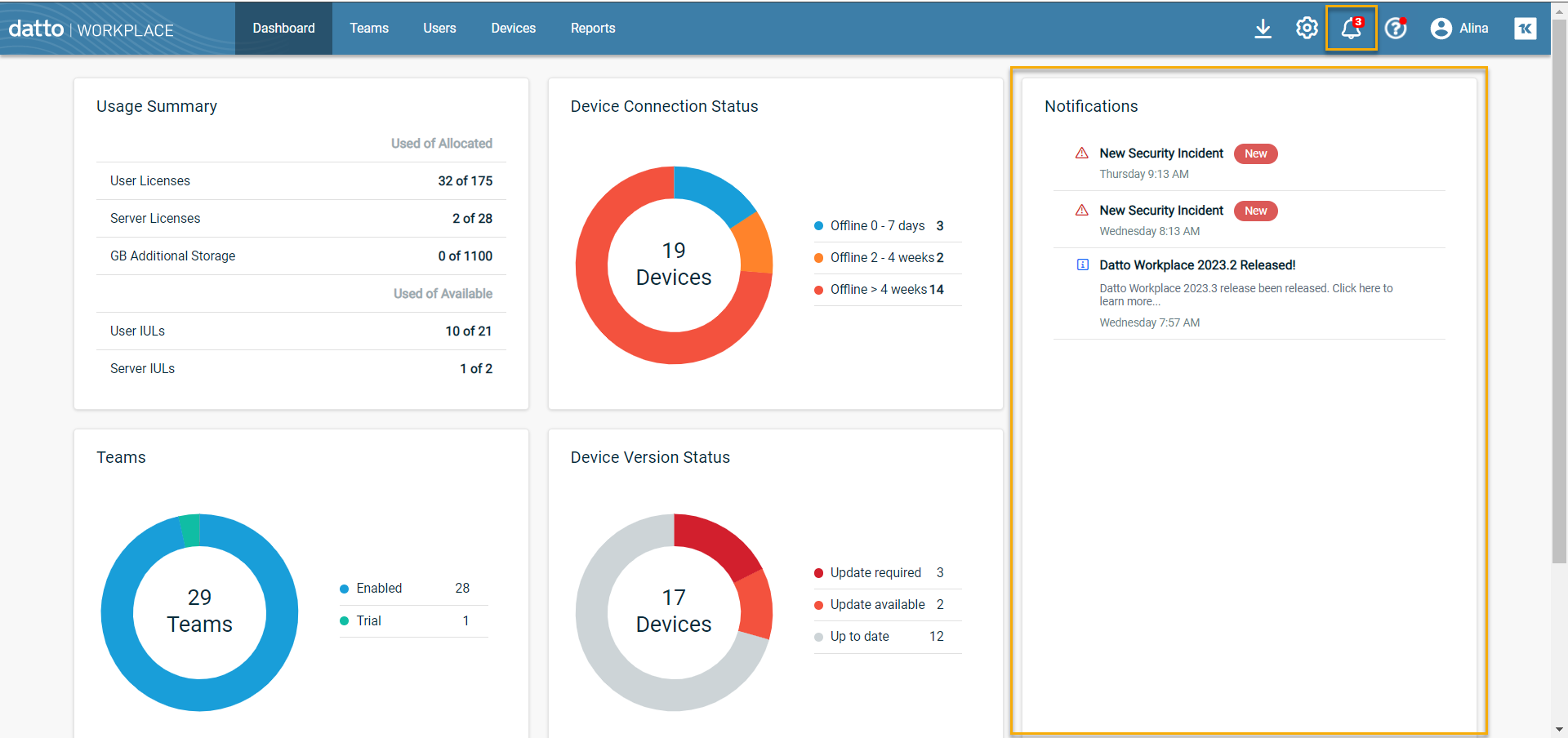Go to the Devices tab

coord(513,29)
